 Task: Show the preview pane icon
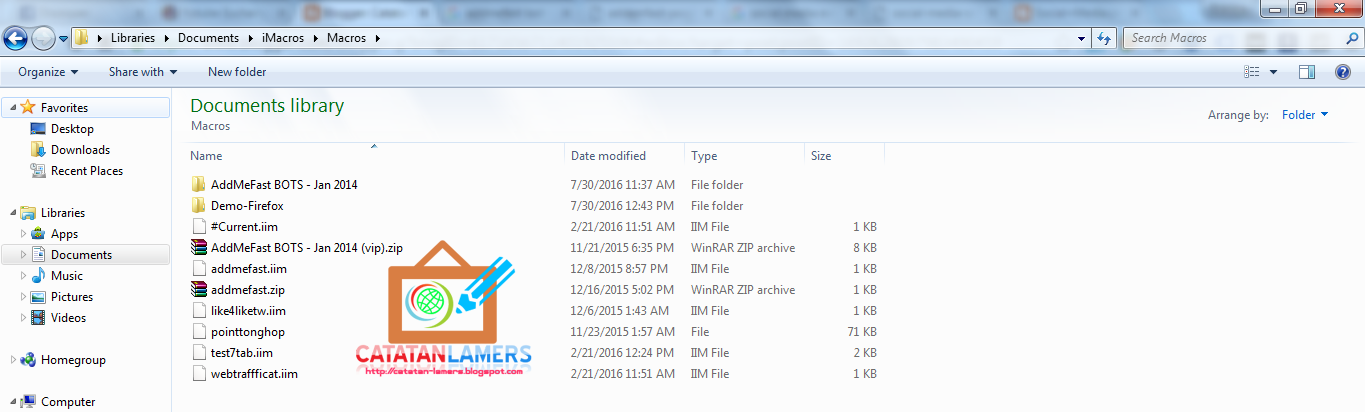(1306, 72)
